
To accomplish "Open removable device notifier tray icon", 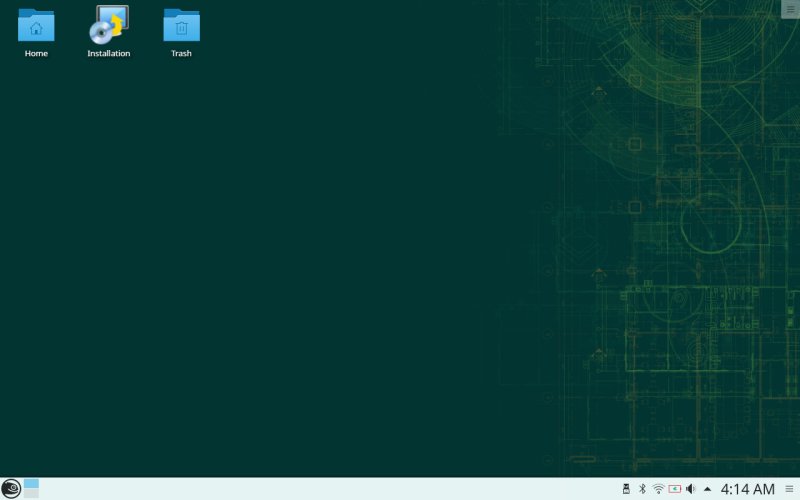I will [626, 489].
